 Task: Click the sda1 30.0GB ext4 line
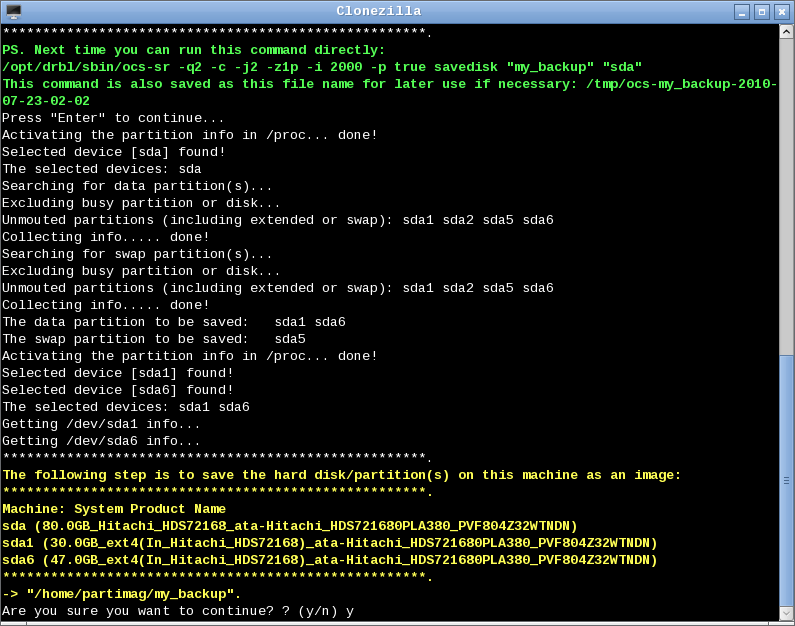330,543
